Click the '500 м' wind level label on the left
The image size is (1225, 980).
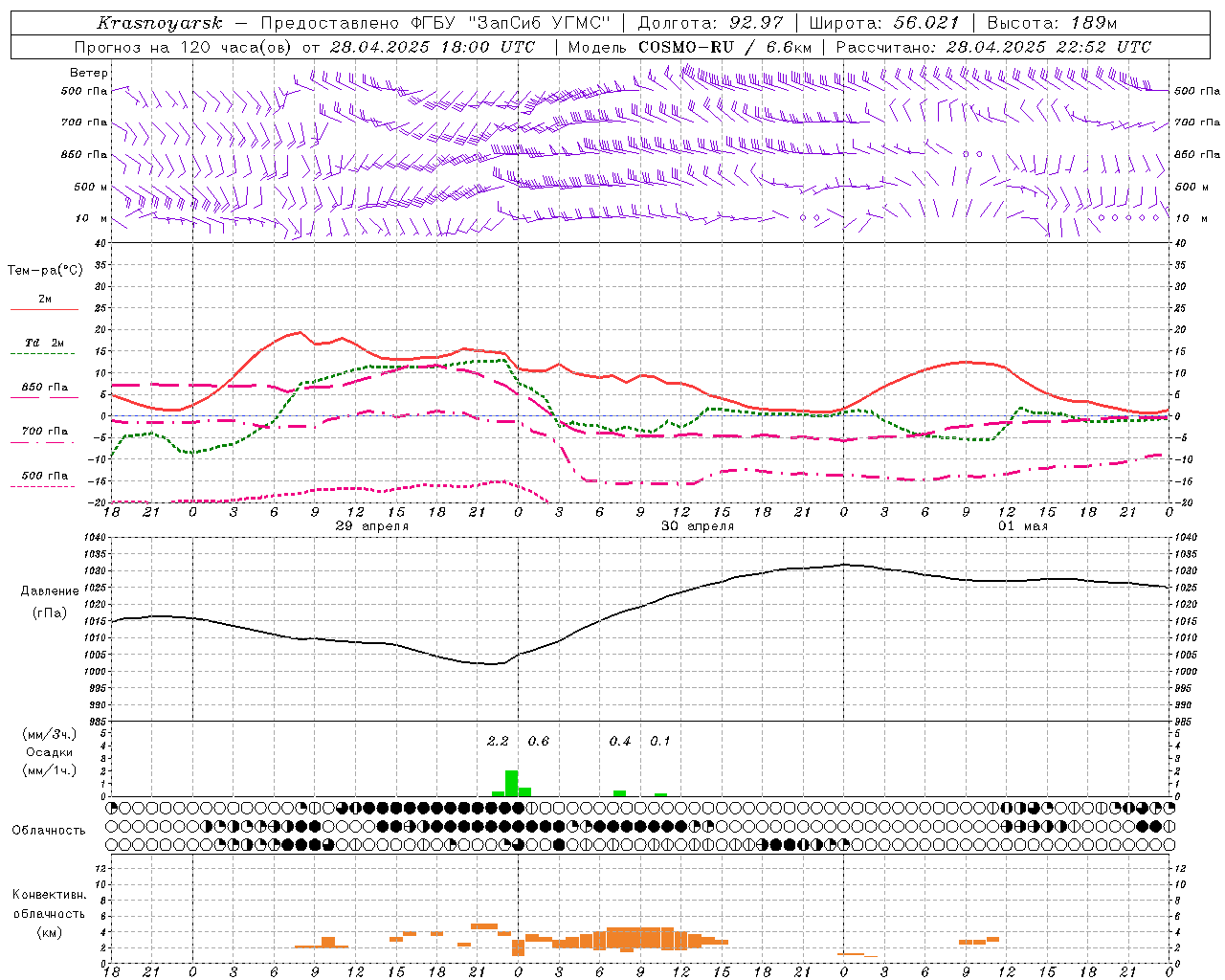coord(92,188)
